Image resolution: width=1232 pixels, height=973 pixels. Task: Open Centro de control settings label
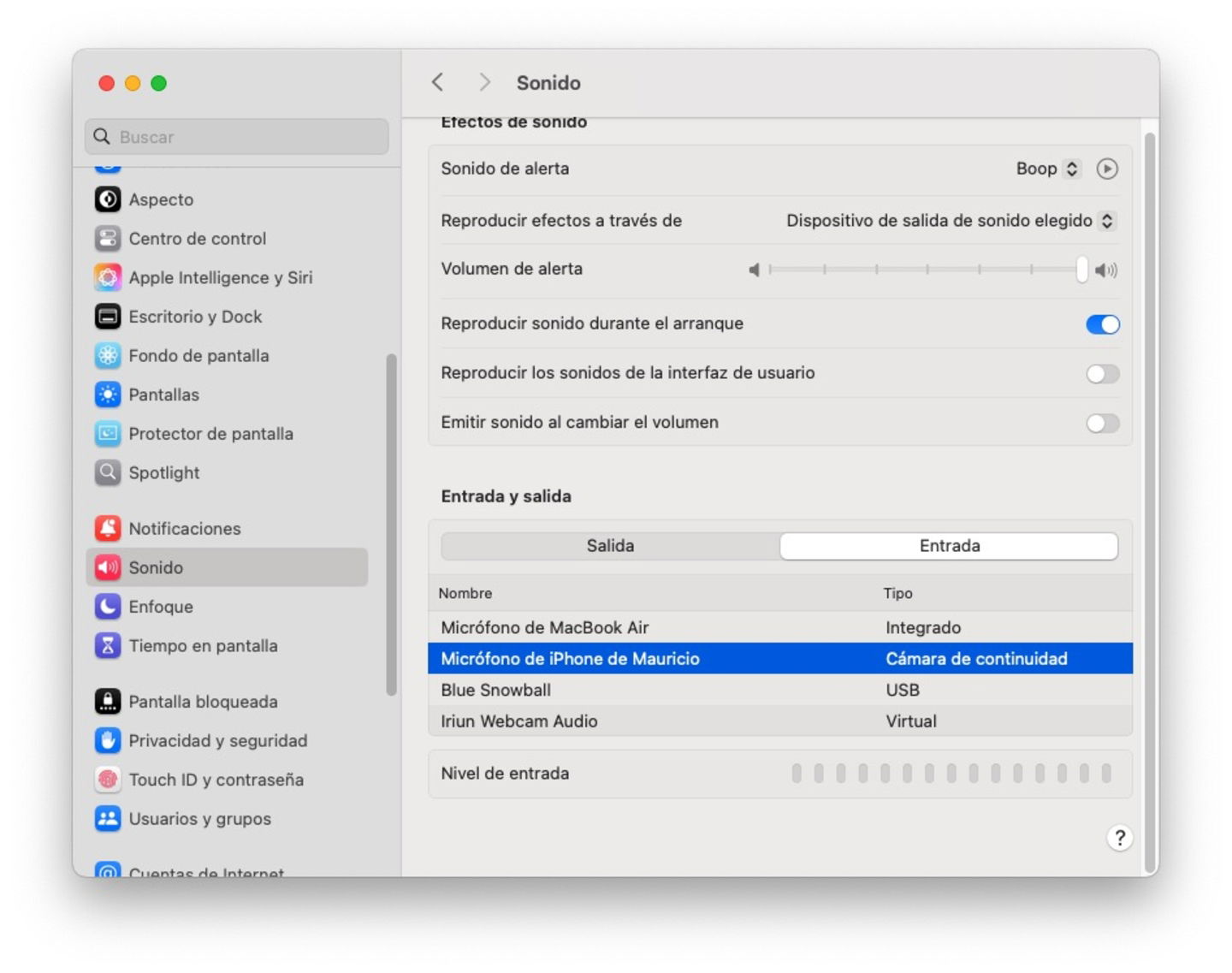tap(198, 239)
